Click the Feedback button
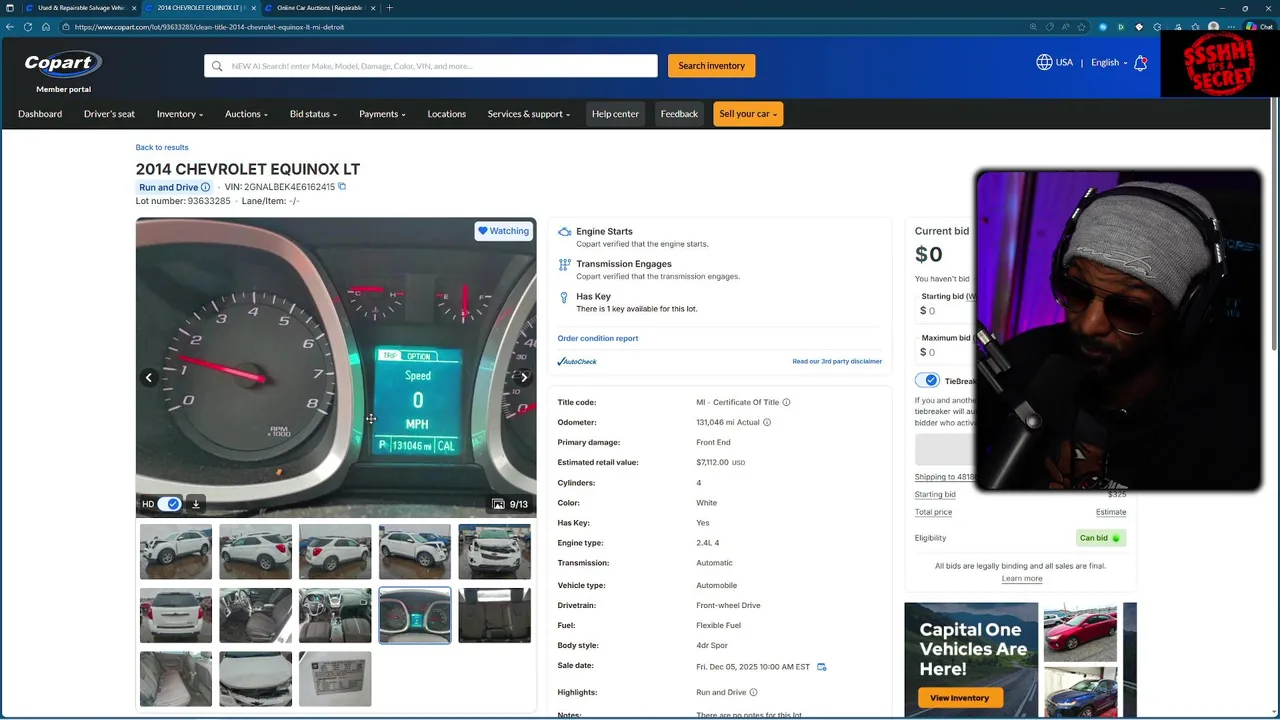The width and height of the screenshot is (1280, 720). point(679,114)
